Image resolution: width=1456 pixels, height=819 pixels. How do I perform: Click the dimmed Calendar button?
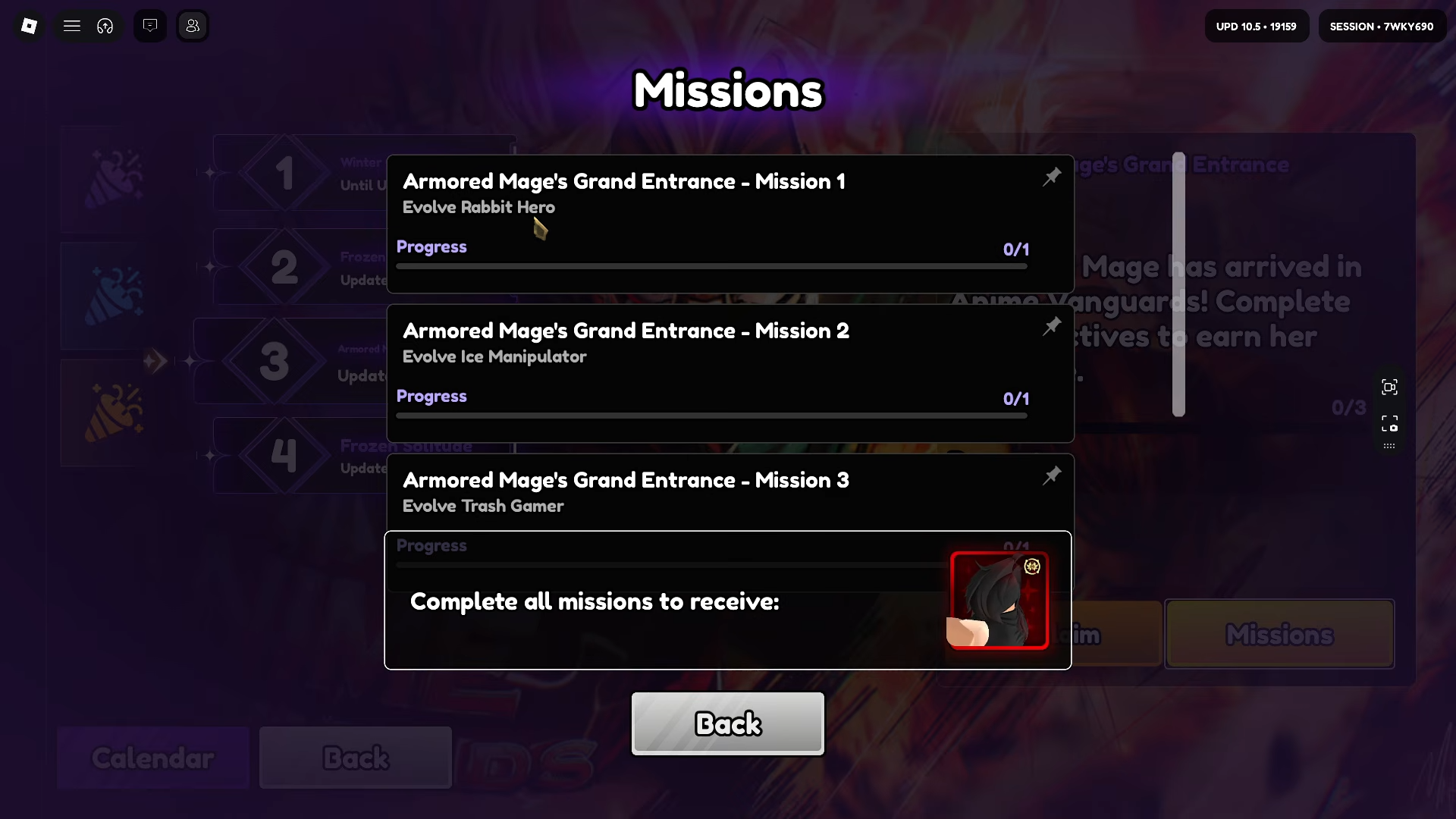pyautogui.click(x=153, y=758)
